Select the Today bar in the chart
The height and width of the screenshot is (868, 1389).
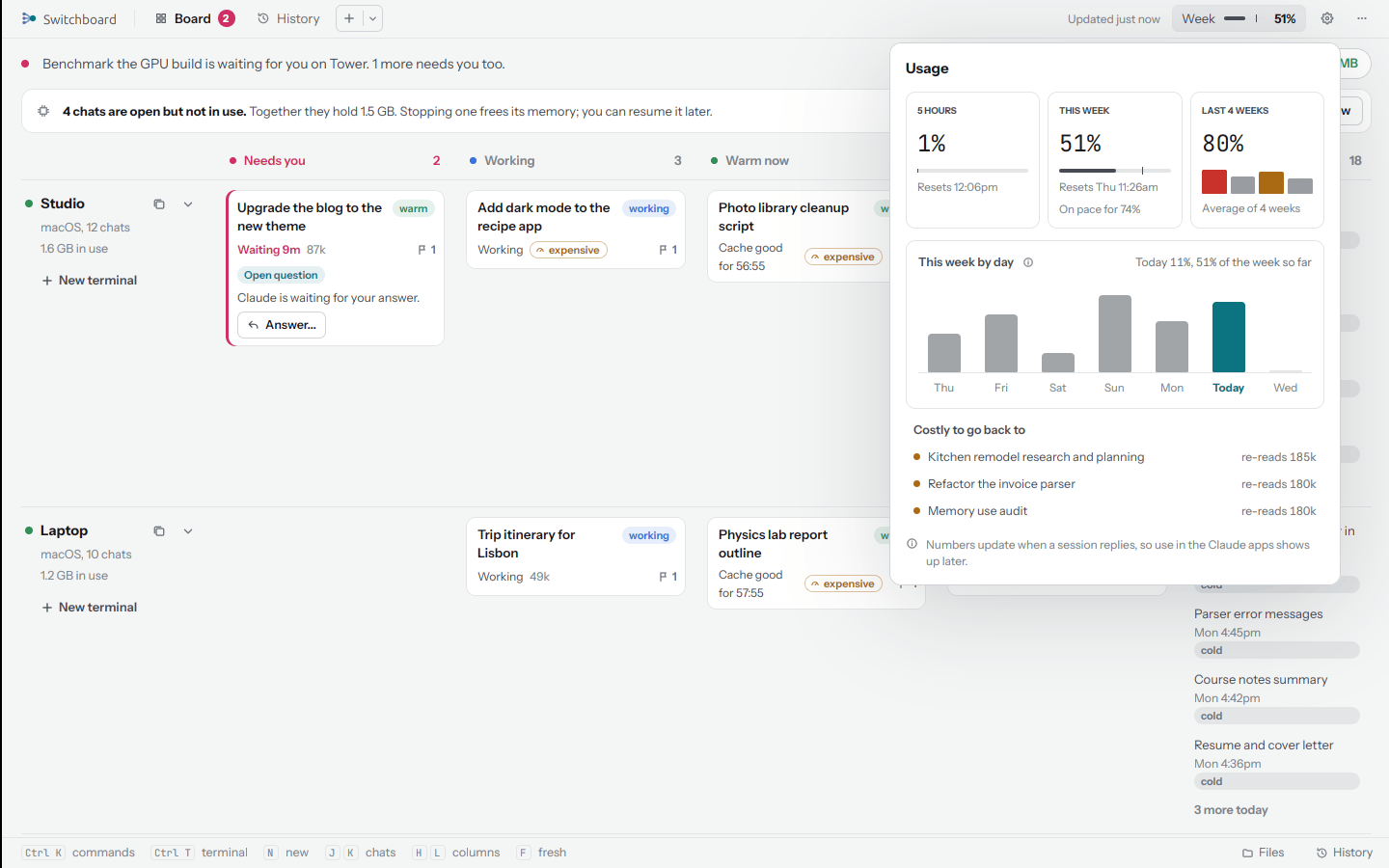point(1229,337)
